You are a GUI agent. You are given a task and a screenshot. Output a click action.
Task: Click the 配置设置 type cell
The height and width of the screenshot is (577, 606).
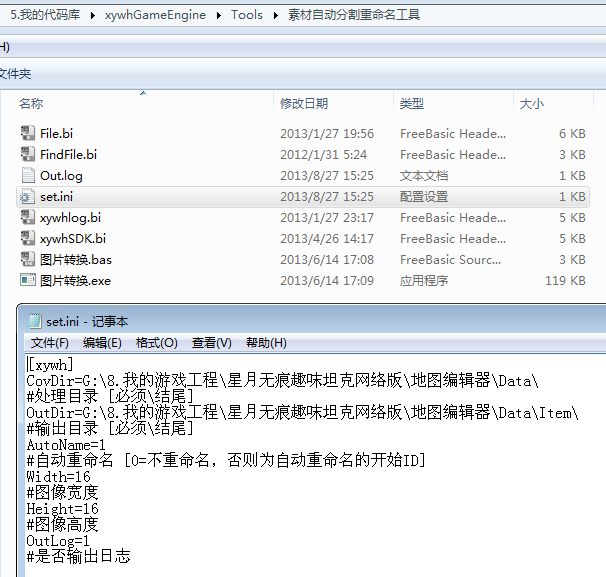(424, 197)
